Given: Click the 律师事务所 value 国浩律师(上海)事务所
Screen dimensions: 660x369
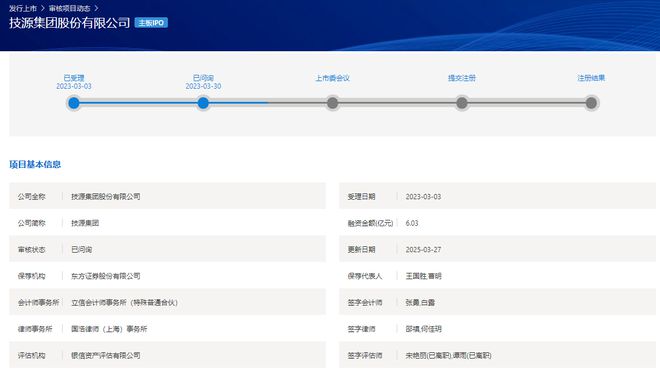Looking at the screenshot, I should [x=109, y=329].
